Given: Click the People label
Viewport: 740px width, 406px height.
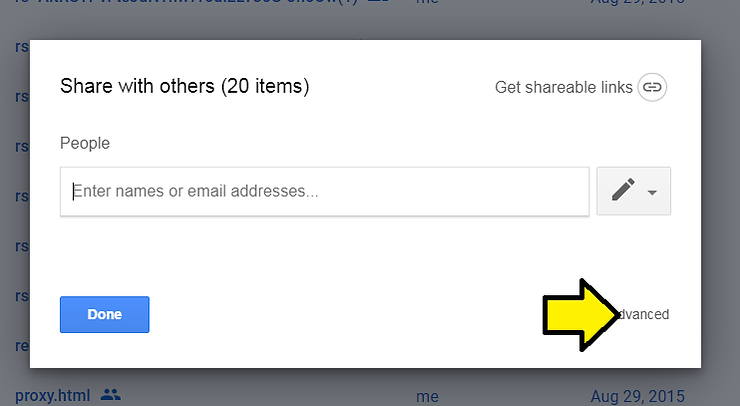Looking at the screenshot, I should click(85, 143).
